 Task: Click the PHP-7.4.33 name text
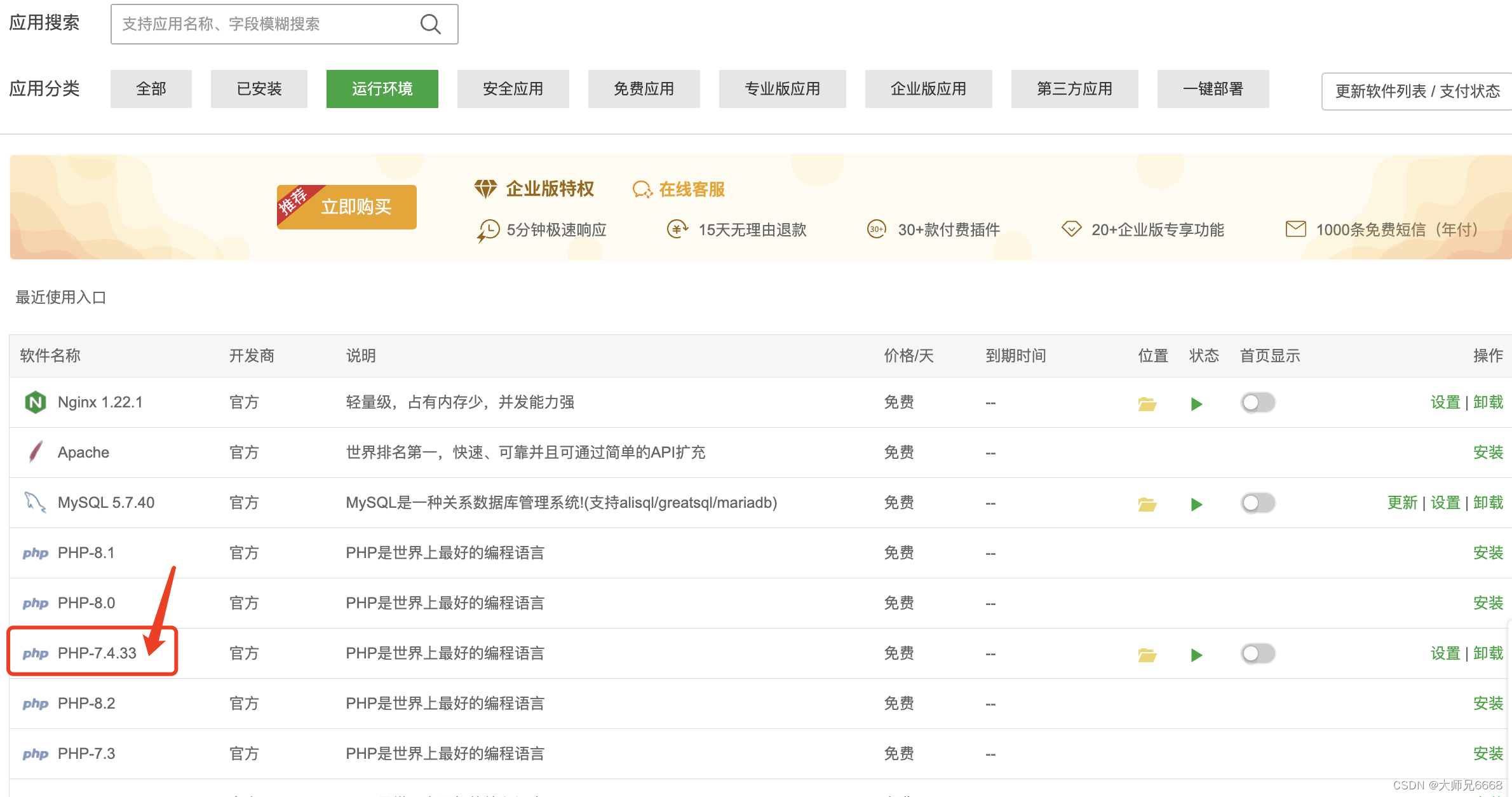97,653
